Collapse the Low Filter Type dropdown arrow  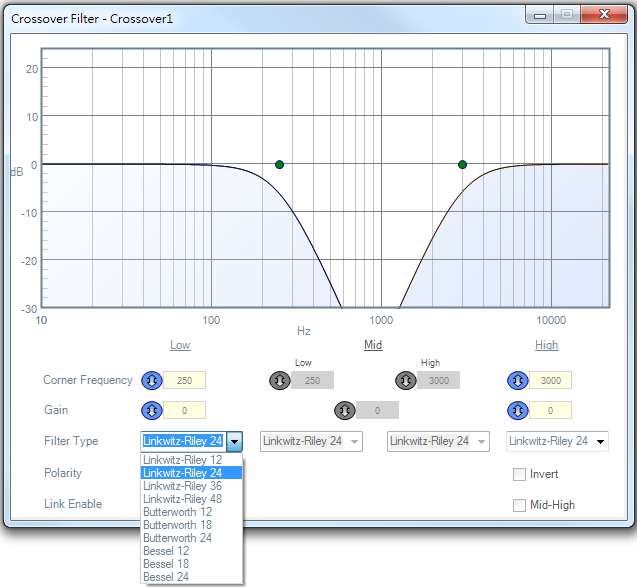pos(234,442)
